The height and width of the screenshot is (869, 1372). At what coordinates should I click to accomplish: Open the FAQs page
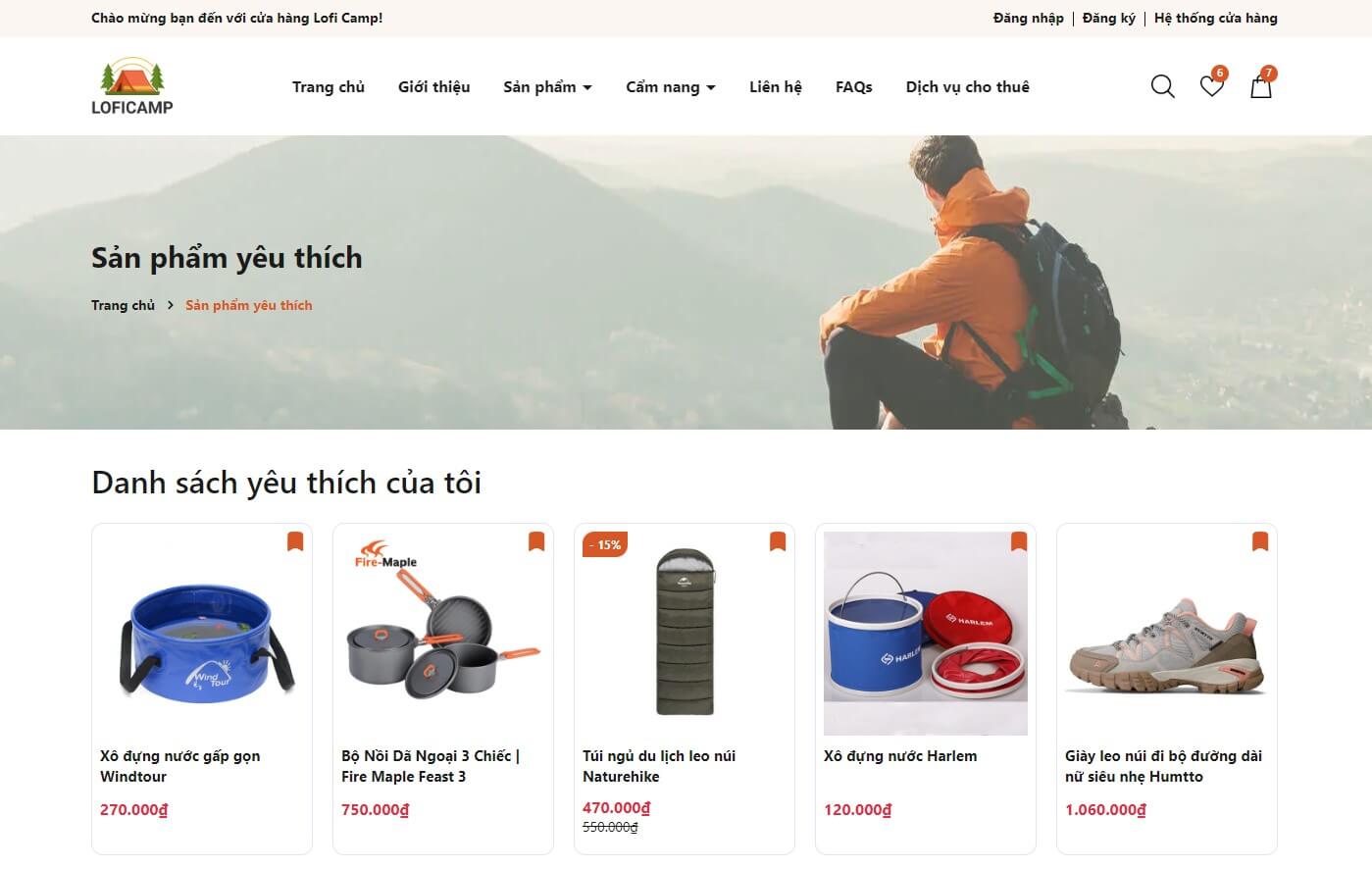tap(854, 86)
